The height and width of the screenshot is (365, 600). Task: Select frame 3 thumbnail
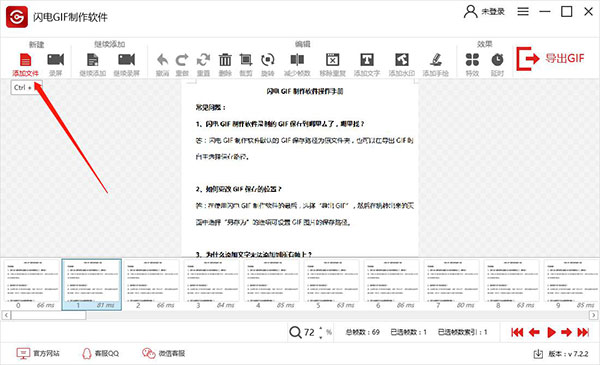tap(212, 284)
